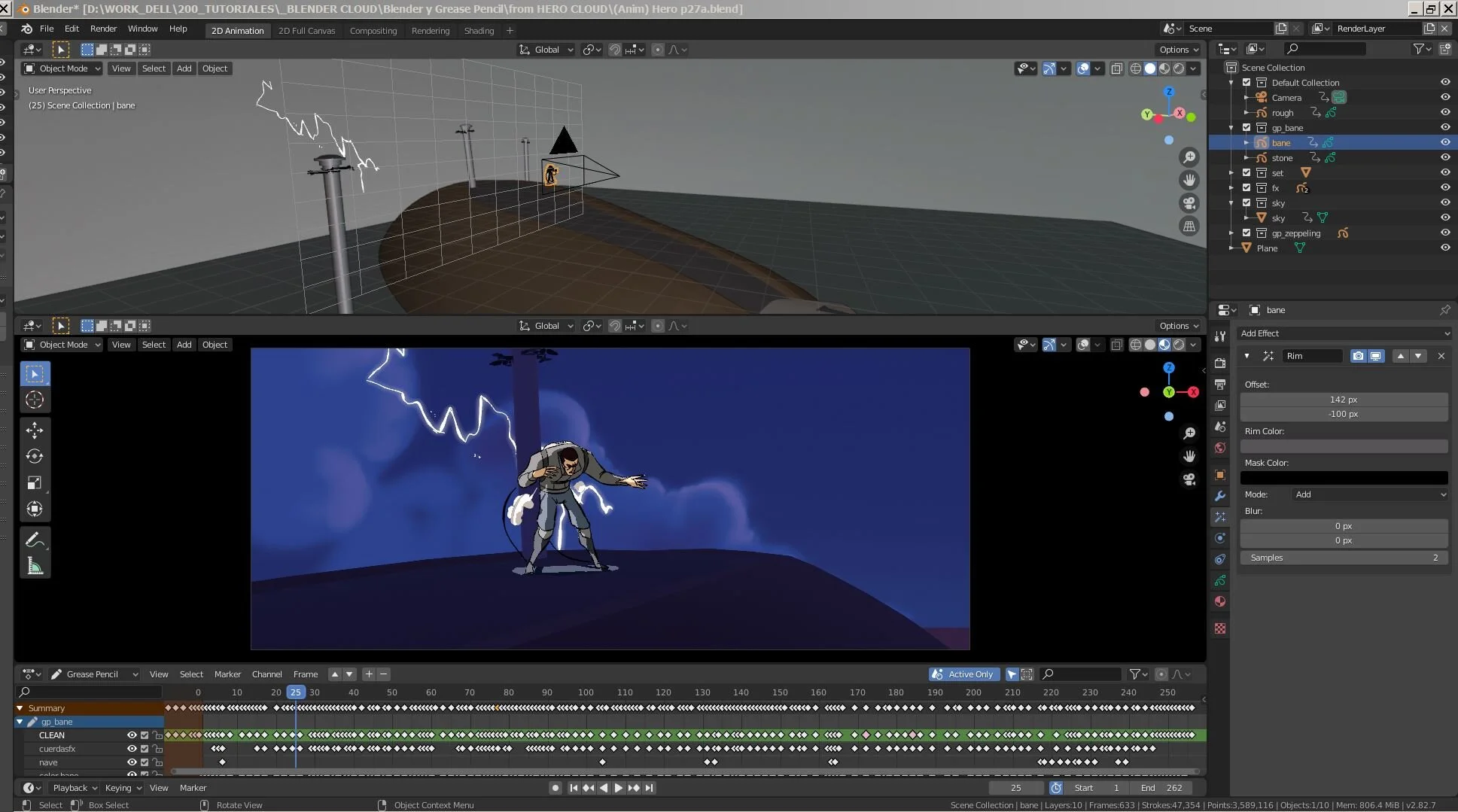Select the Annotate tool
The width and height of the screenshot is (1458, 812).
(x=35, y=540)
